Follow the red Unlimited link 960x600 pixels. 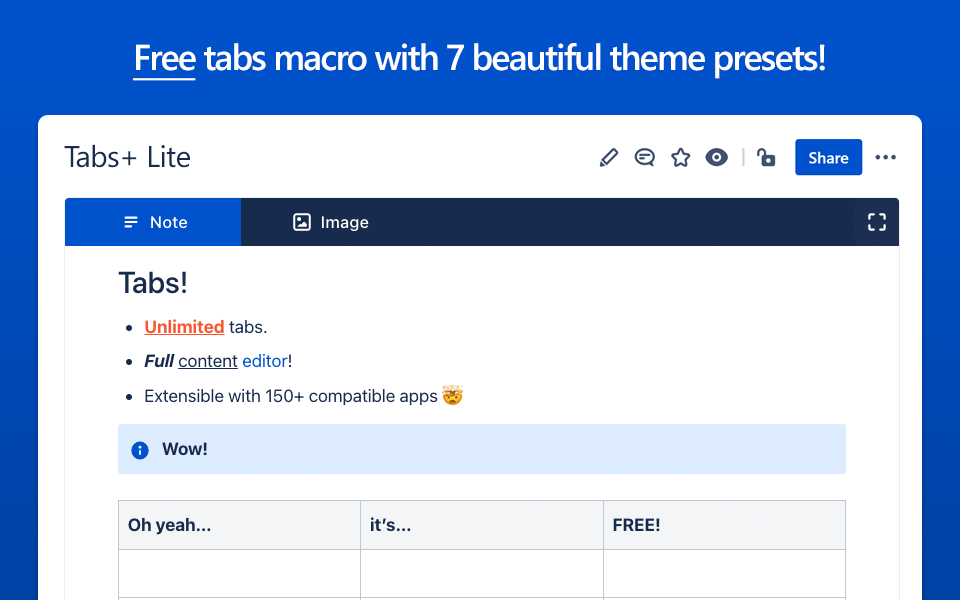184,327
